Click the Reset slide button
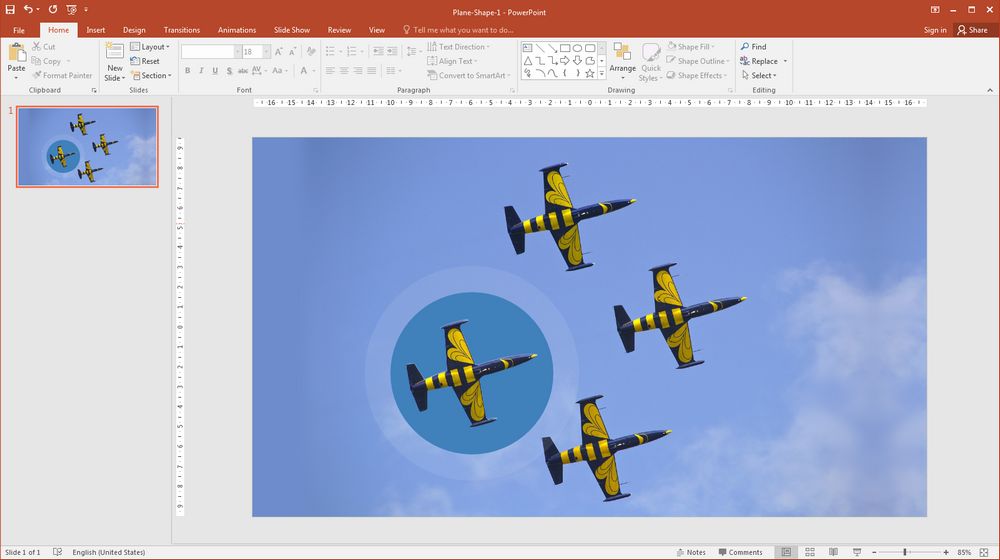 pos(145,61)
